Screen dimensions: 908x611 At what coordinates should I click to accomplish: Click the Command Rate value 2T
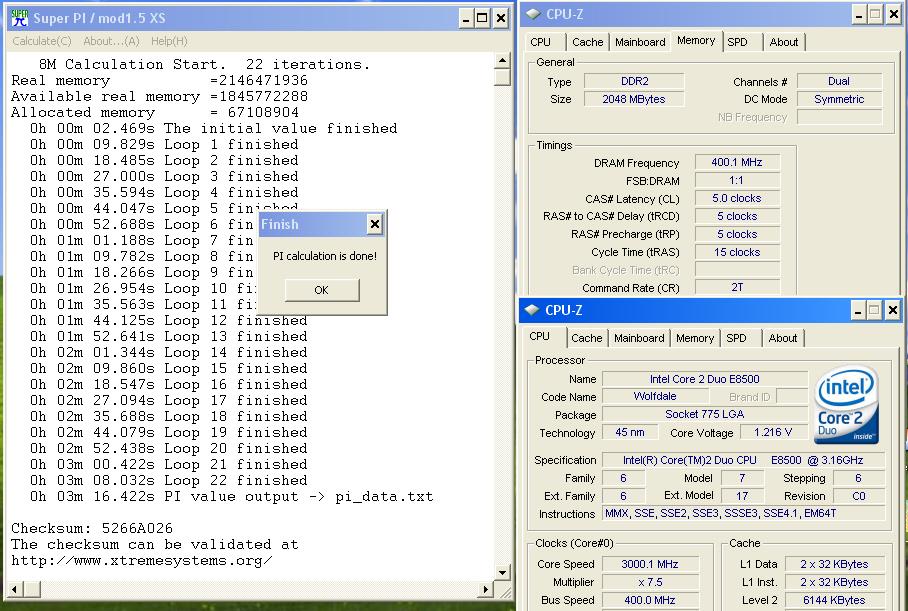tap(737, 288)
